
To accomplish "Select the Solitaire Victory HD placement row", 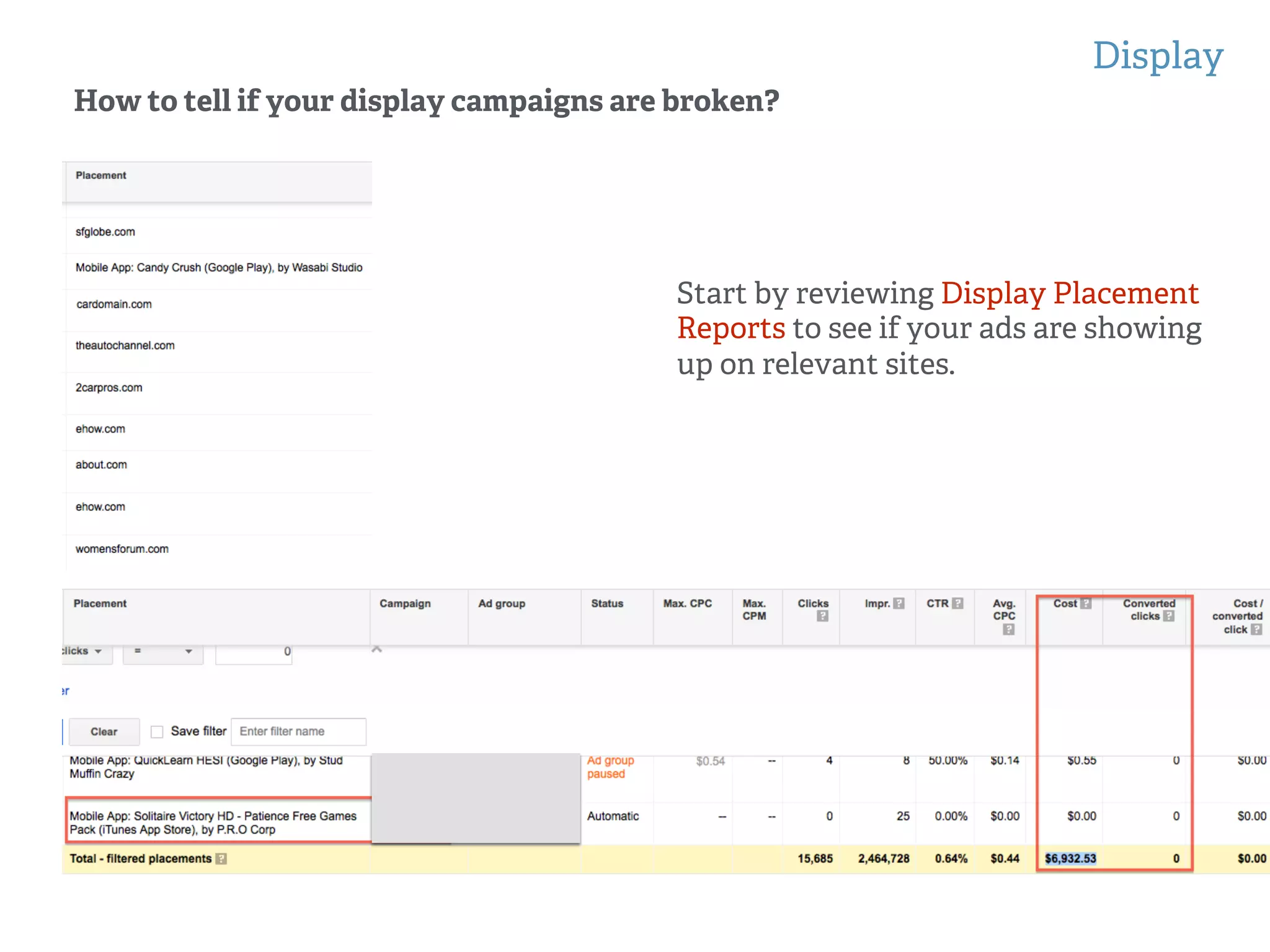I will [213, 823].
